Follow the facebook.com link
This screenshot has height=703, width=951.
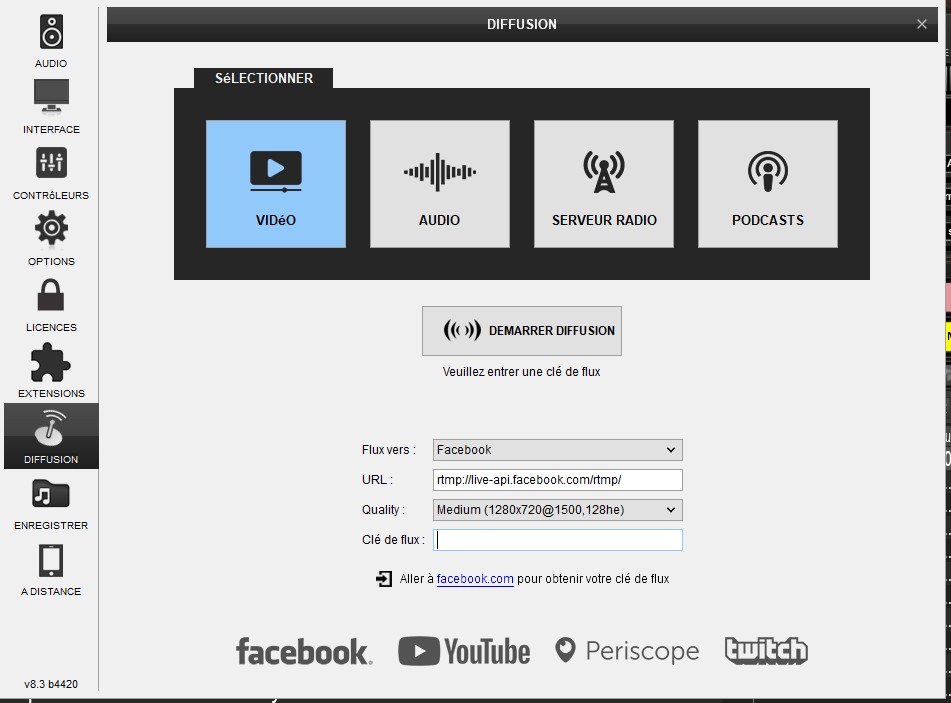tap(475, 579)
